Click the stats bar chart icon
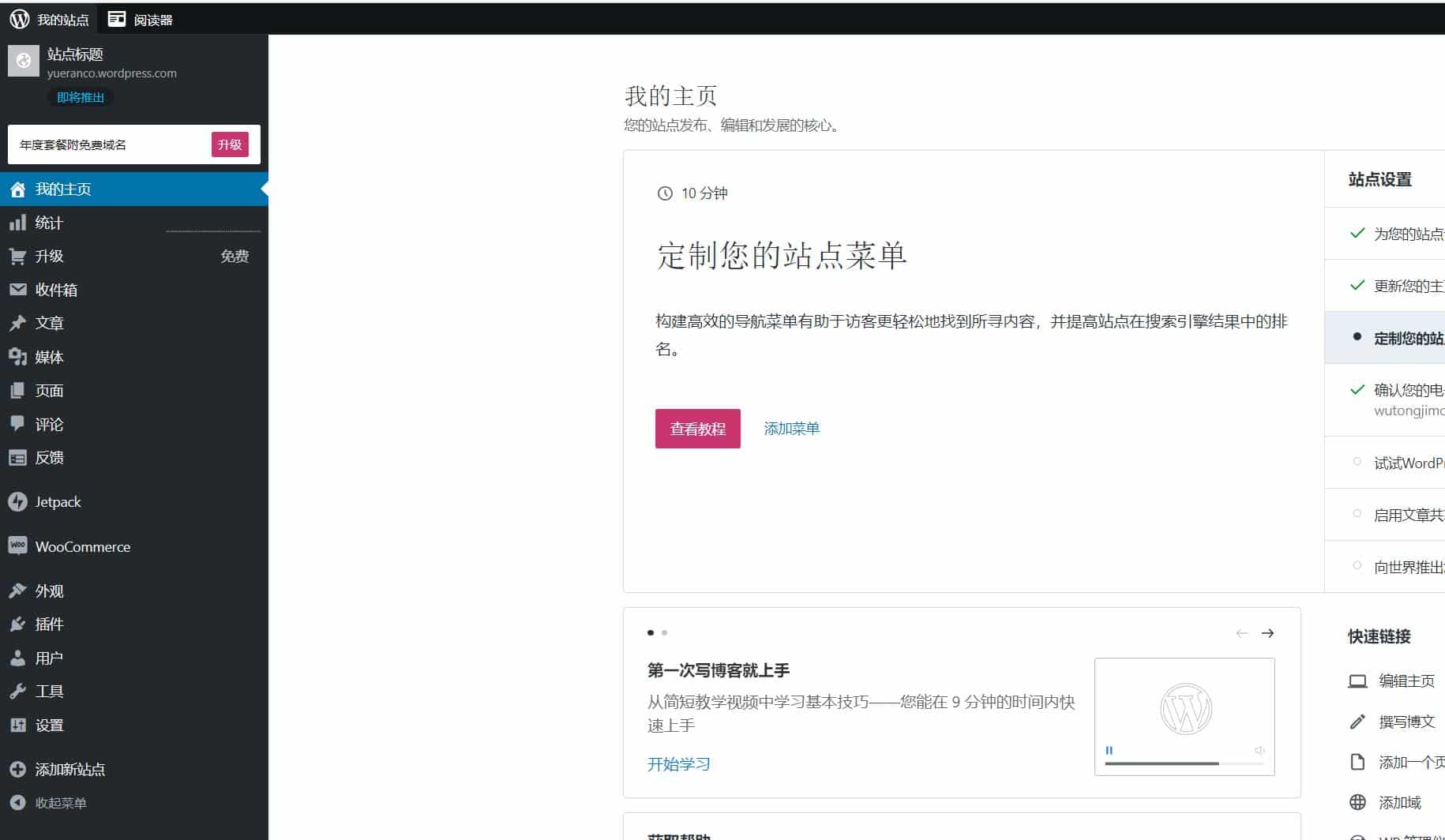This screenshot has height=840, width=1445. click(17, 223)
